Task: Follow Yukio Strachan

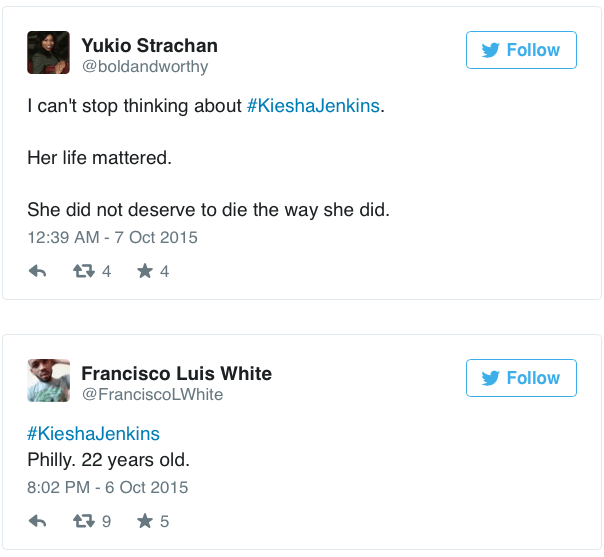Action: (x=521, y=50)
